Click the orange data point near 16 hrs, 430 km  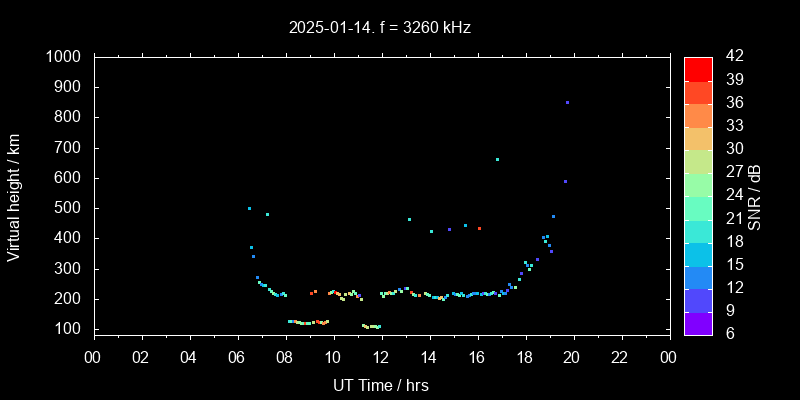479,228
